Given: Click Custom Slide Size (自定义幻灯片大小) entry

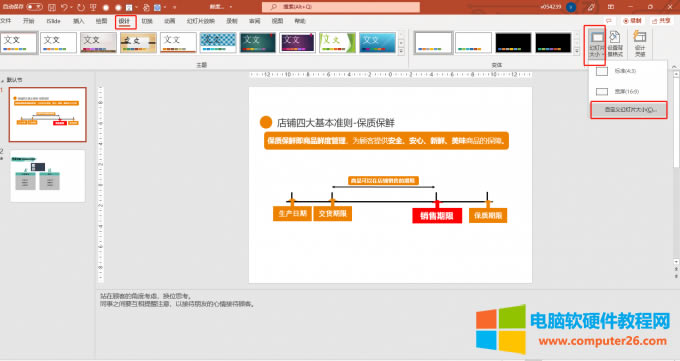Looking at the screenshot, I should 629,110.
